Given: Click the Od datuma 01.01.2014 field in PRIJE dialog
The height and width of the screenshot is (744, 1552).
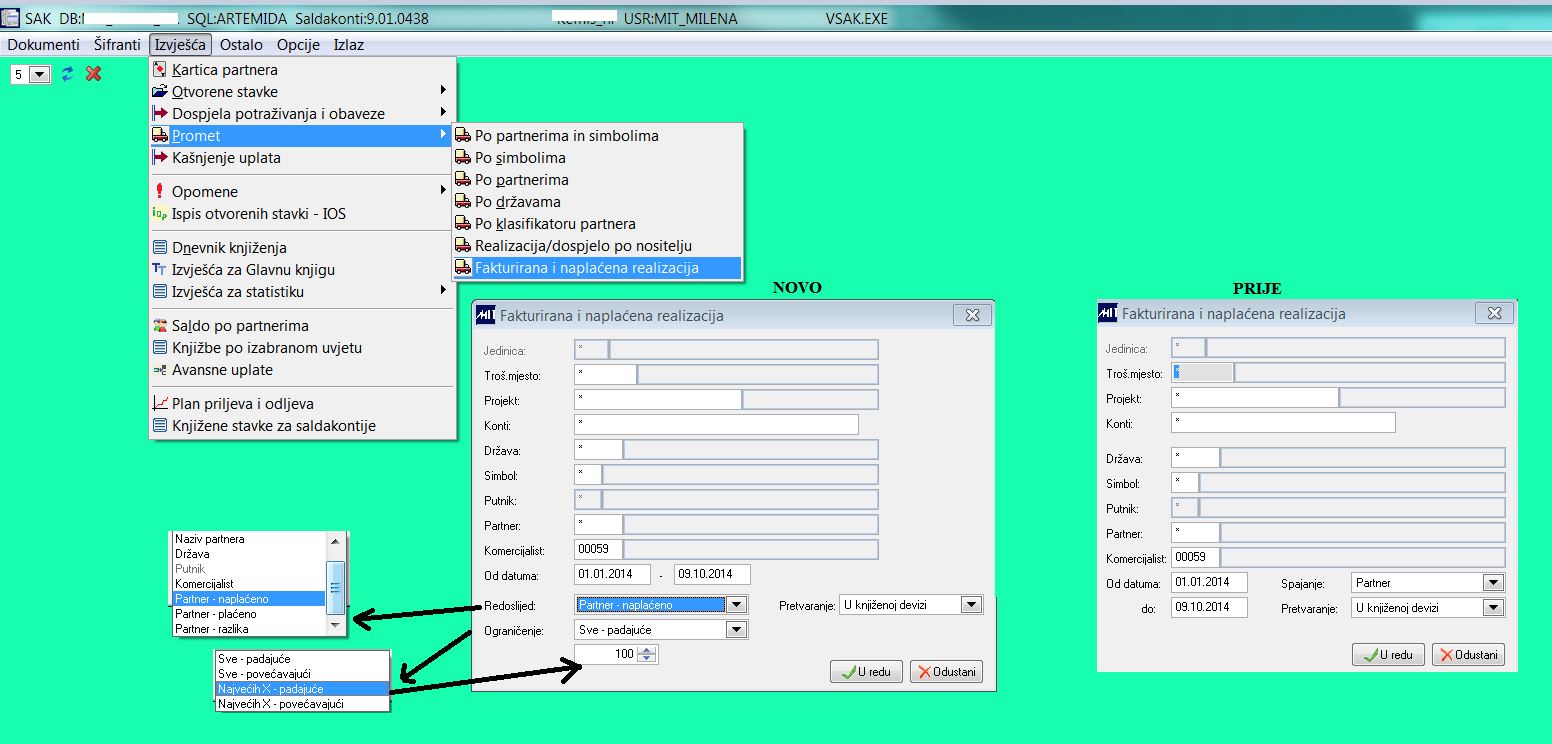Looking at the screenshot, I should click(x=1209, y=583).
